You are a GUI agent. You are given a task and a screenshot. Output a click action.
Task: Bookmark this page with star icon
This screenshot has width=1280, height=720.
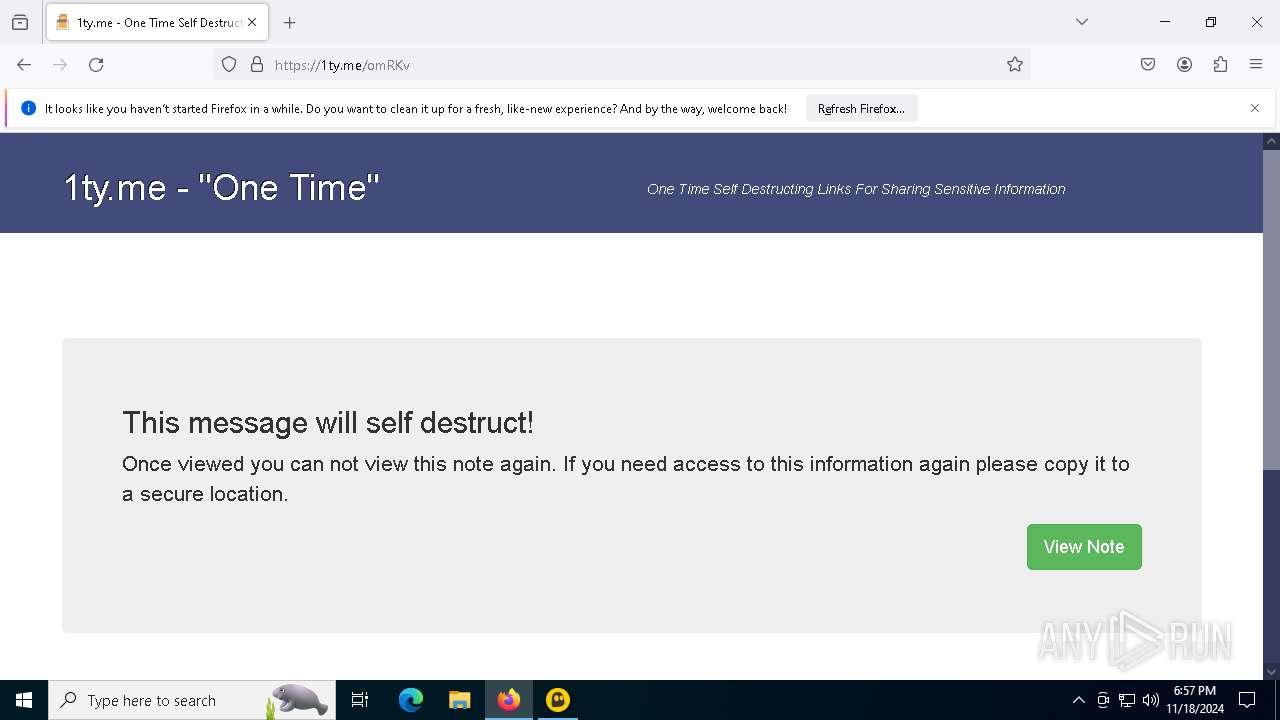1015,65
